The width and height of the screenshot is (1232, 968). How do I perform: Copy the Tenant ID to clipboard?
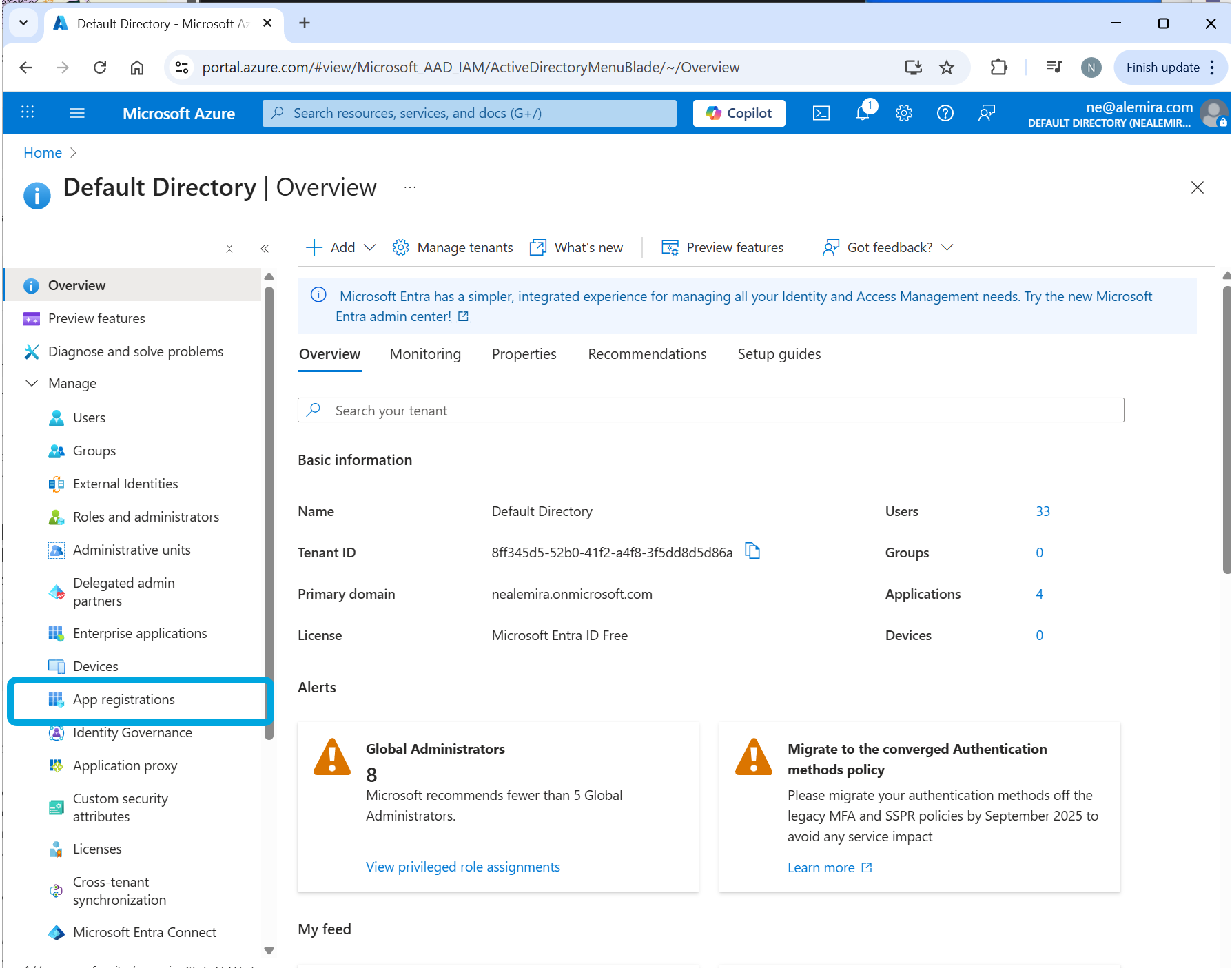752,551
